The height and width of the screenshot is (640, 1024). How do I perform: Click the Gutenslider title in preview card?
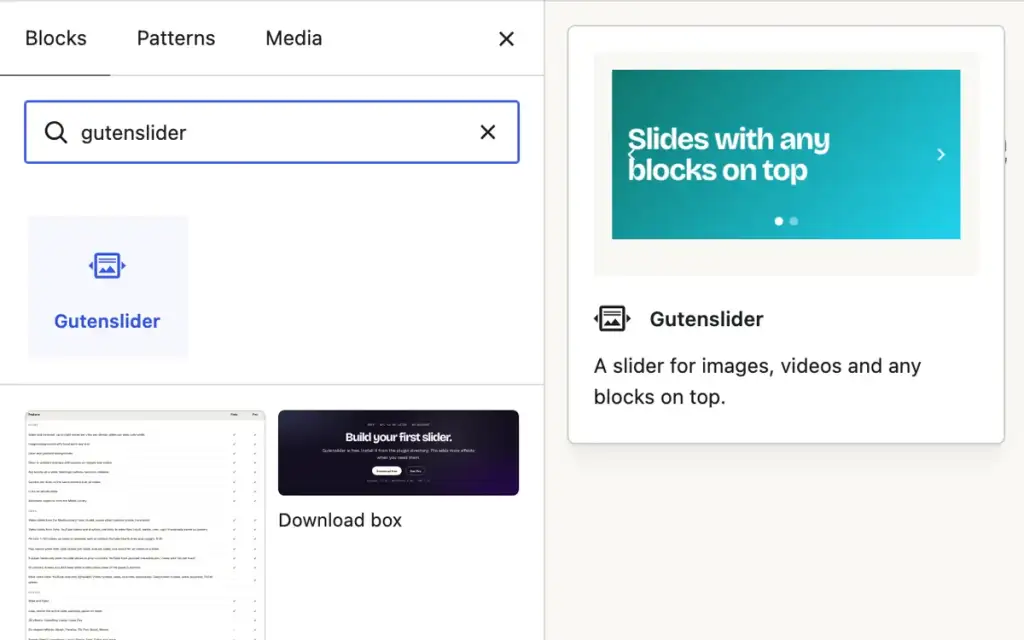coord(706,319)
